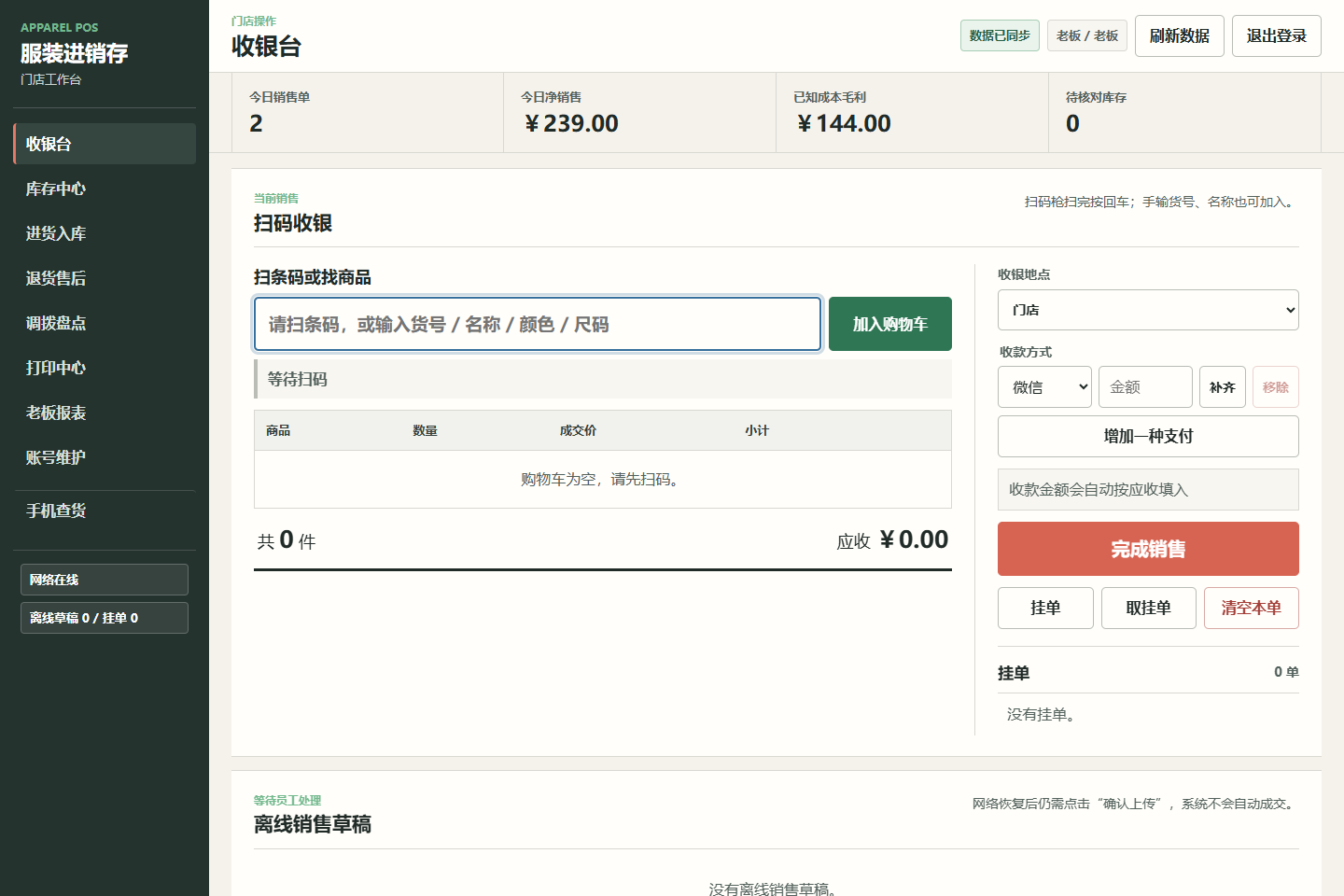Refresh data with 刷新数据 button
The width and height of the screenshot is (1344, 896).
point(1180,35)
